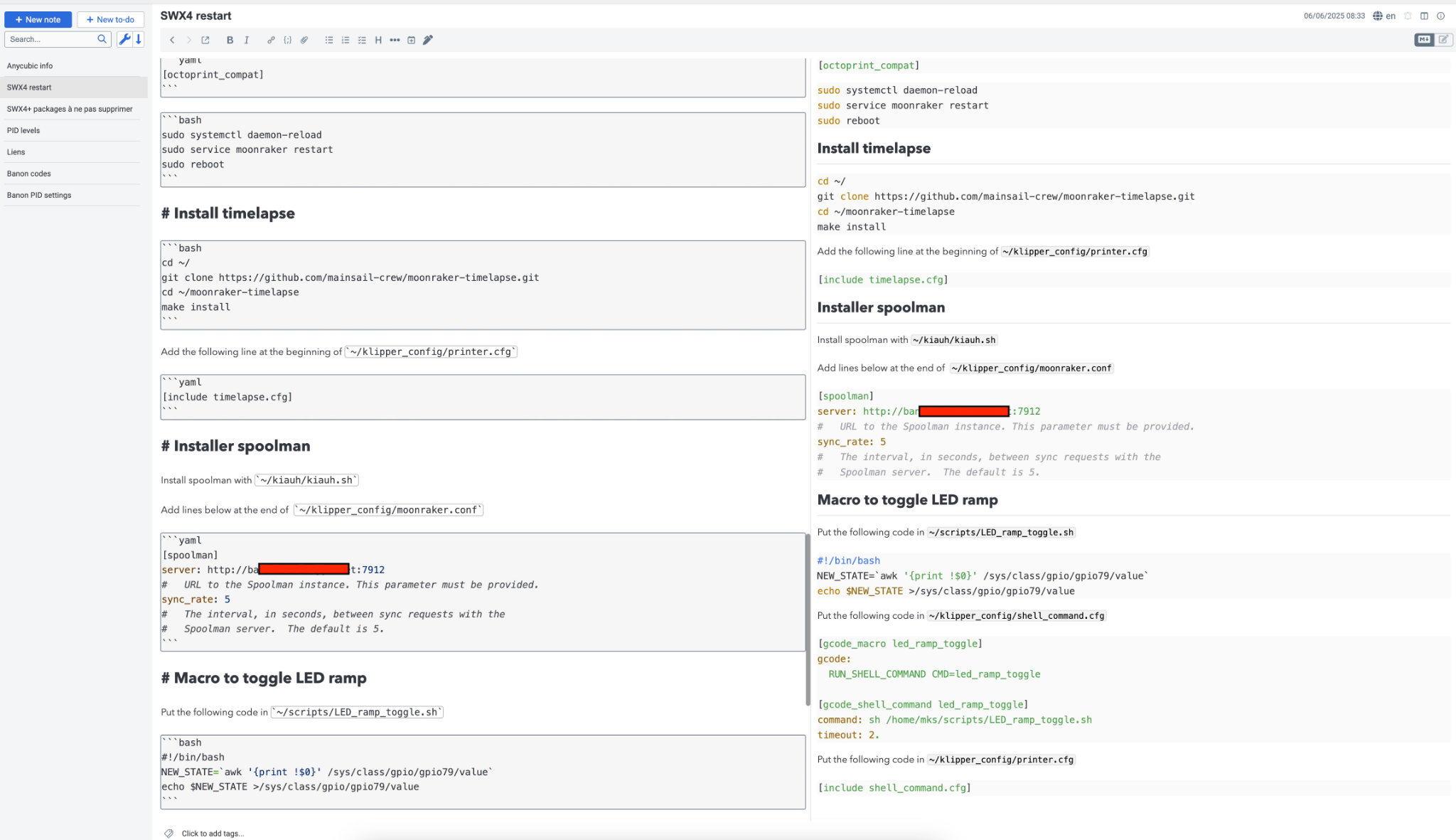Insert a code block with the braces icon
Image resolution: width=1456 pixels, height=840 pixels.
[x=287, y=40]
